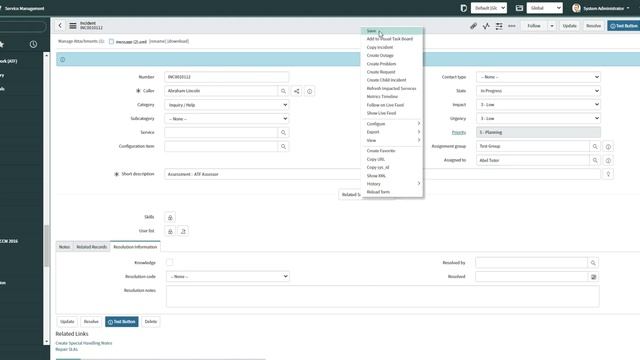Open the Impact dropdown
This screenshot has width=640, height=360.
(538, 104)
